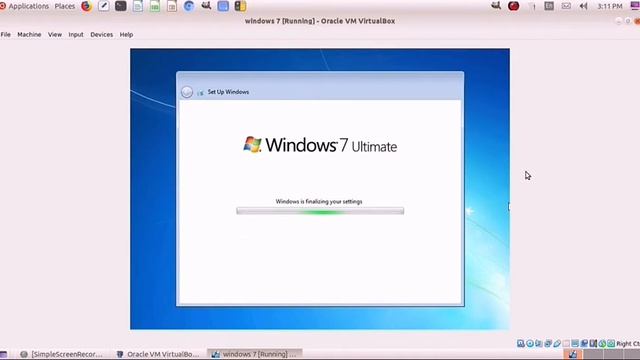Launch the text editor pencil icon
The width and height of the screenshot is (640, 360).
[104, 6]
